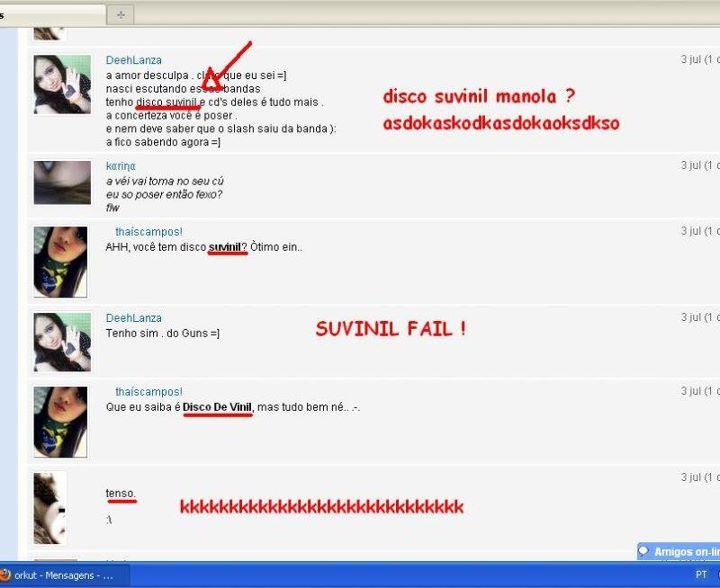Viewport: 720px width, 588px height.
Task: Click avatar beside the 'tenso.' message
Action: 50,508
